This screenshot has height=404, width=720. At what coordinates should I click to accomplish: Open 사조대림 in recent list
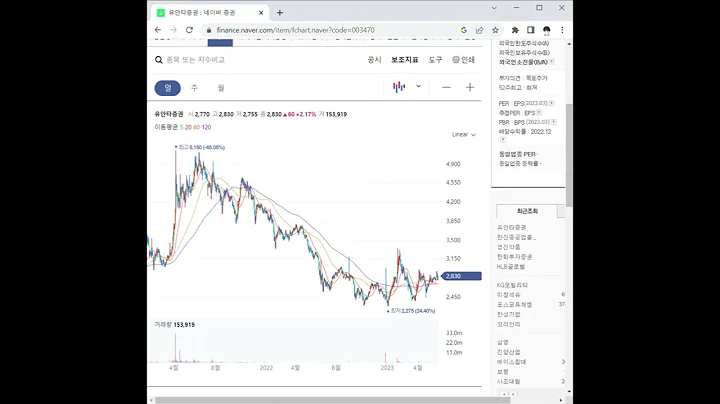tap(509, 382)
